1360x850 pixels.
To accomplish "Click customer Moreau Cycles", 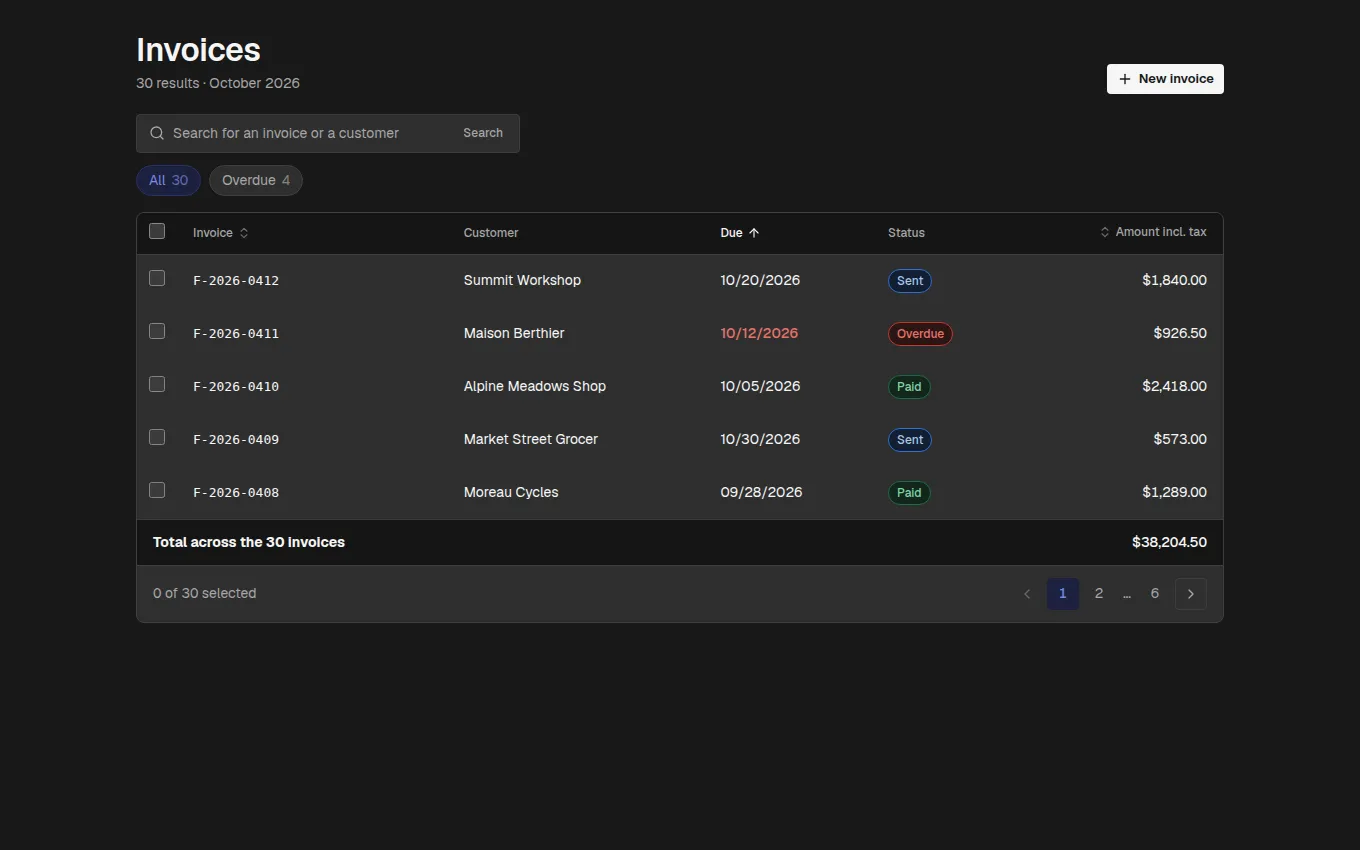I will pos(511,492).
